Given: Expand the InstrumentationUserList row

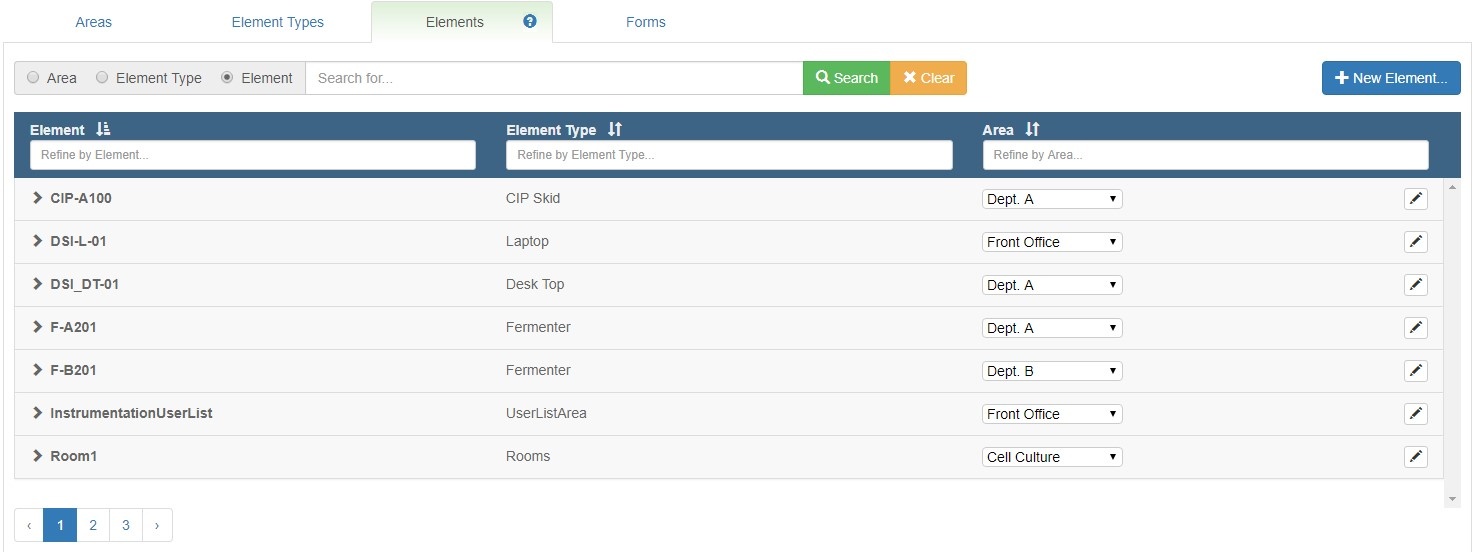Looking at the screenshot, I should point(38,413).
